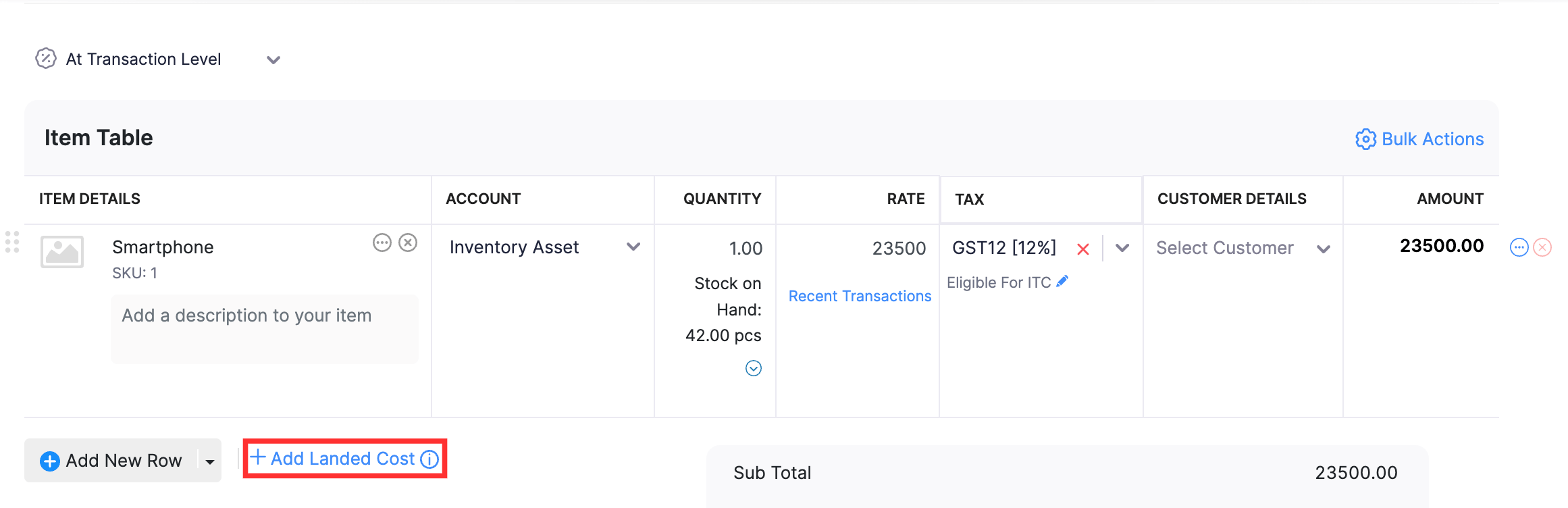The width and height of the screenshot is (1568, 508).
Task: Expand the At Transaction Level dropdown
Action: pos(273,60)
